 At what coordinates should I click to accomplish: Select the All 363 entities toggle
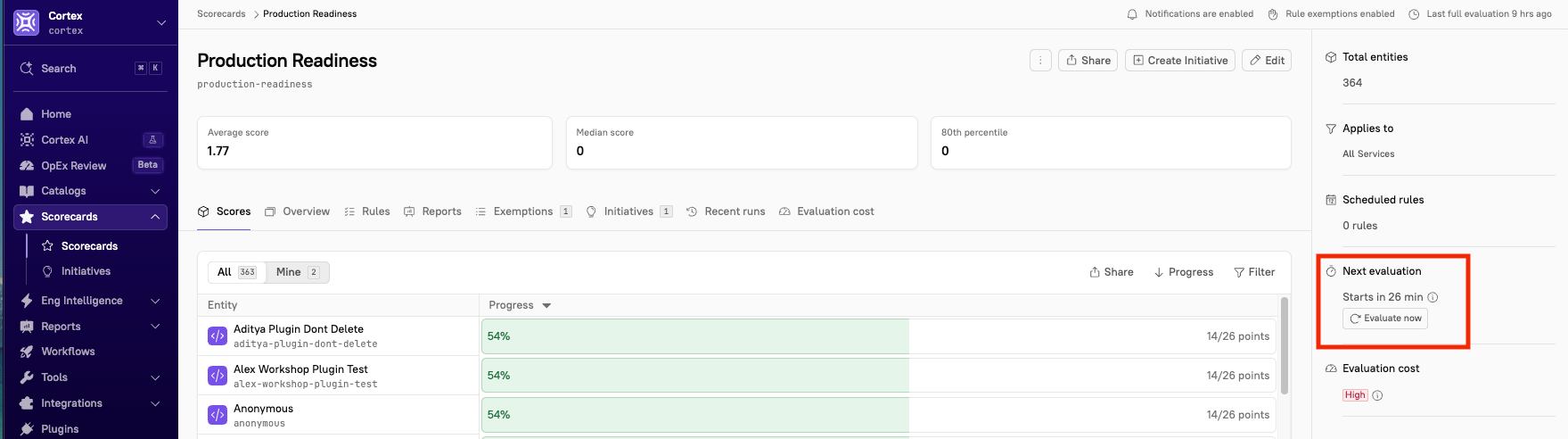click(237, 272)
